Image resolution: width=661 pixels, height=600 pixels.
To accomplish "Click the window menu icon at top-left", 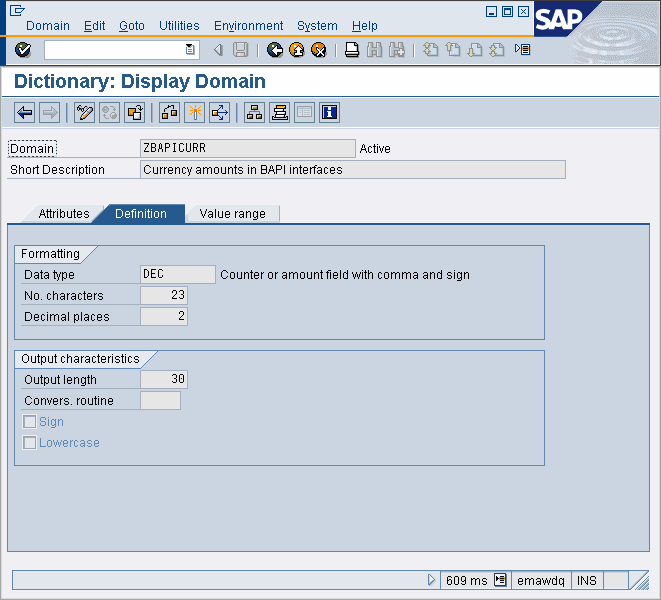I will point(17,10).
